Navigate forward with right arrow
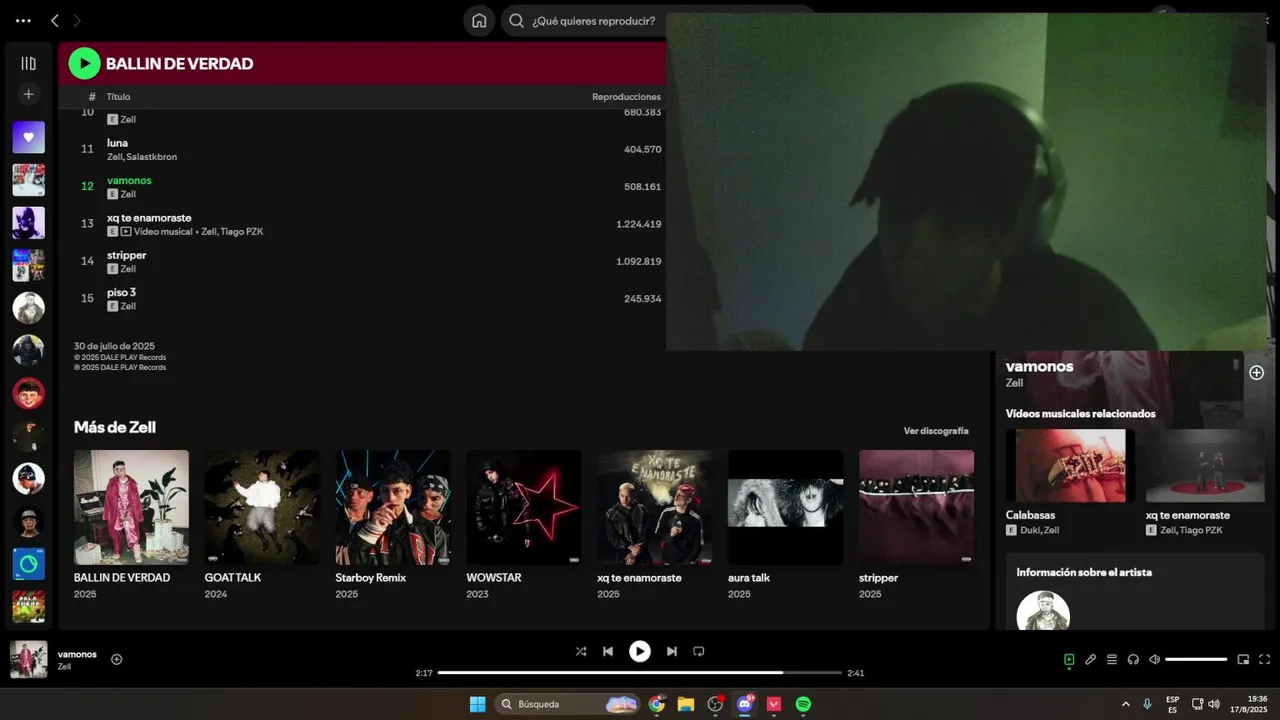 [x=77, y=20]
